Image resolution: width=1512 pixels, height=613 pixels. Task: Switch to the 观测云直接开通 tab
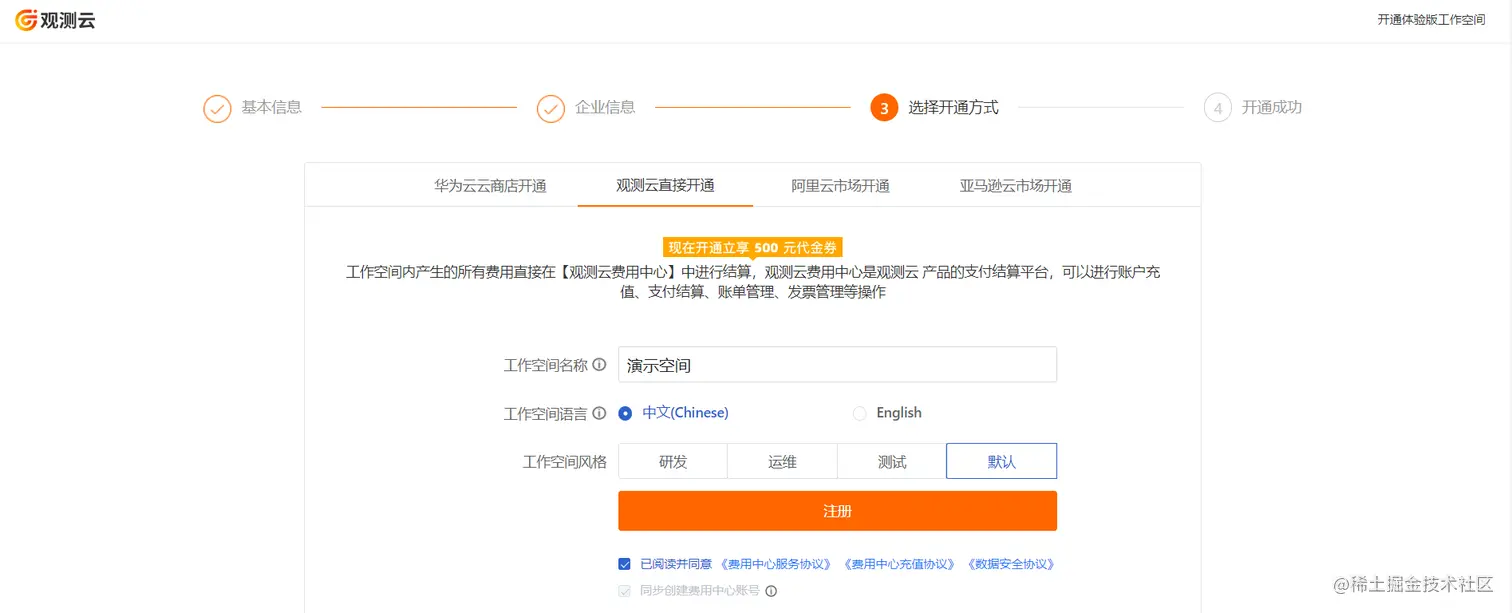click(x=665, y=186)
